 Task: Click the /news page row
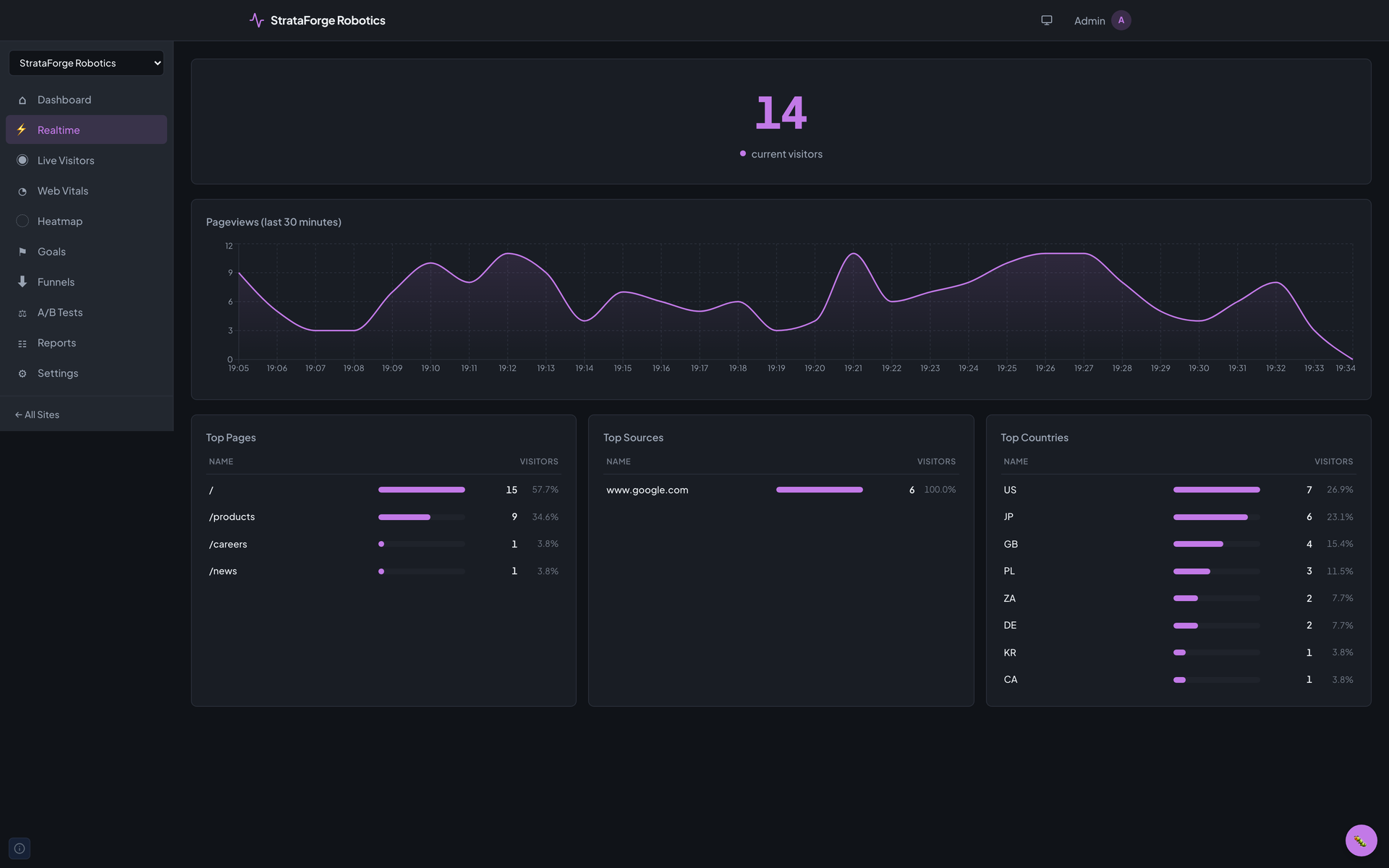coord(383,571)
